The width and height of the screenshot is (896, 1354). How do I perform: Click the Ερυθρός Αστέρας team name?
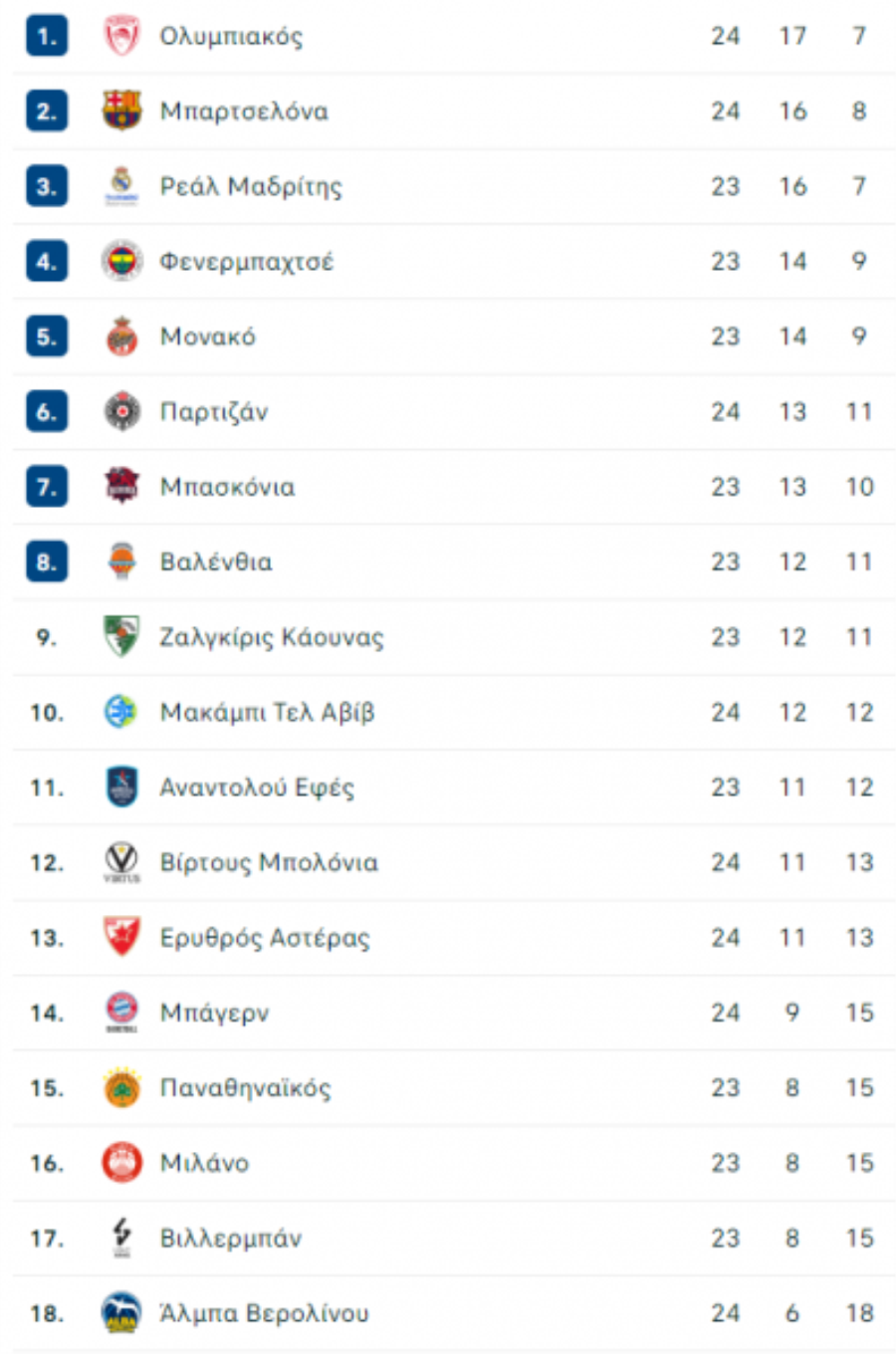pyautogui.click(x=265, y=938)
